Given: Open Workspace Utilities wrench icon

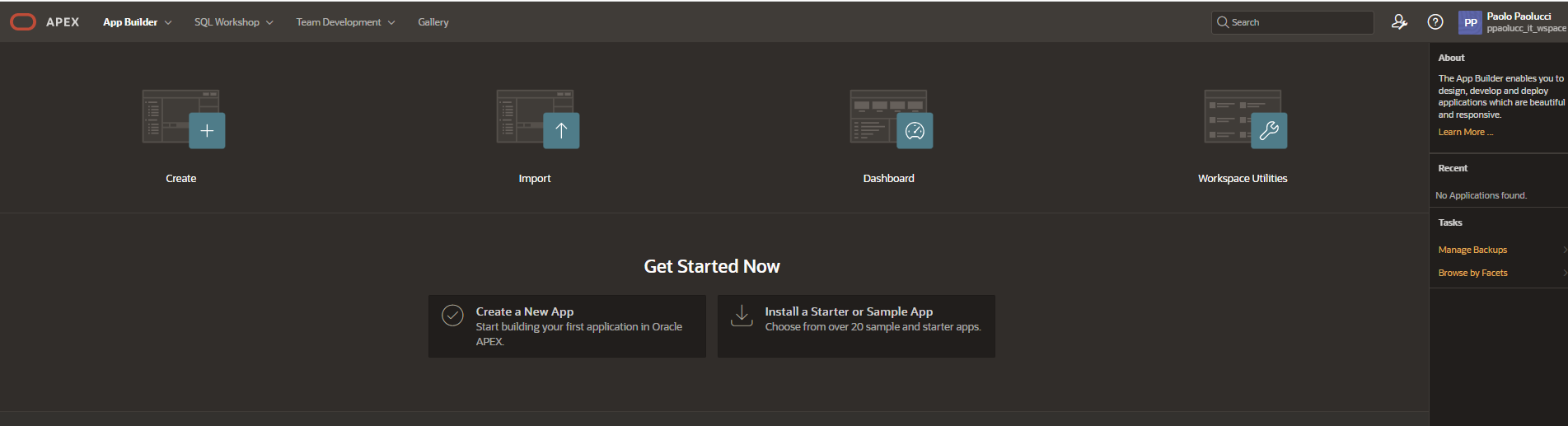Looking at the screenshot, I should pos(1268,130).
